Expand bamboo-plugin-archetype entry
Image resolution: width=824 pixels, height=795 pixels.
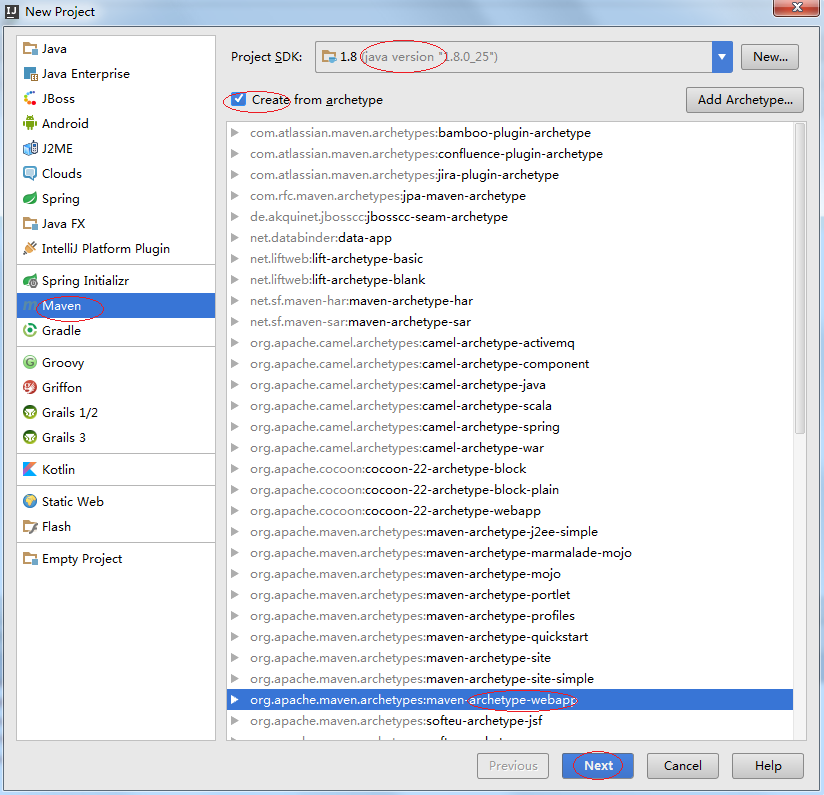(x=235, y=132)
